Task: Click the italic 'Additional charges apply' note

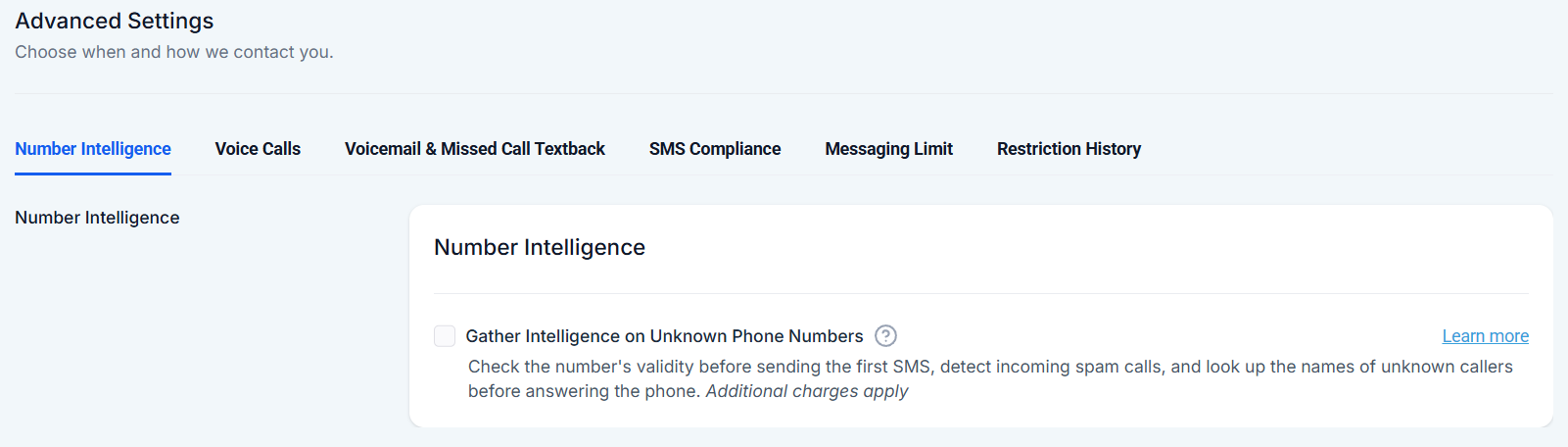Action: point(807,391)
